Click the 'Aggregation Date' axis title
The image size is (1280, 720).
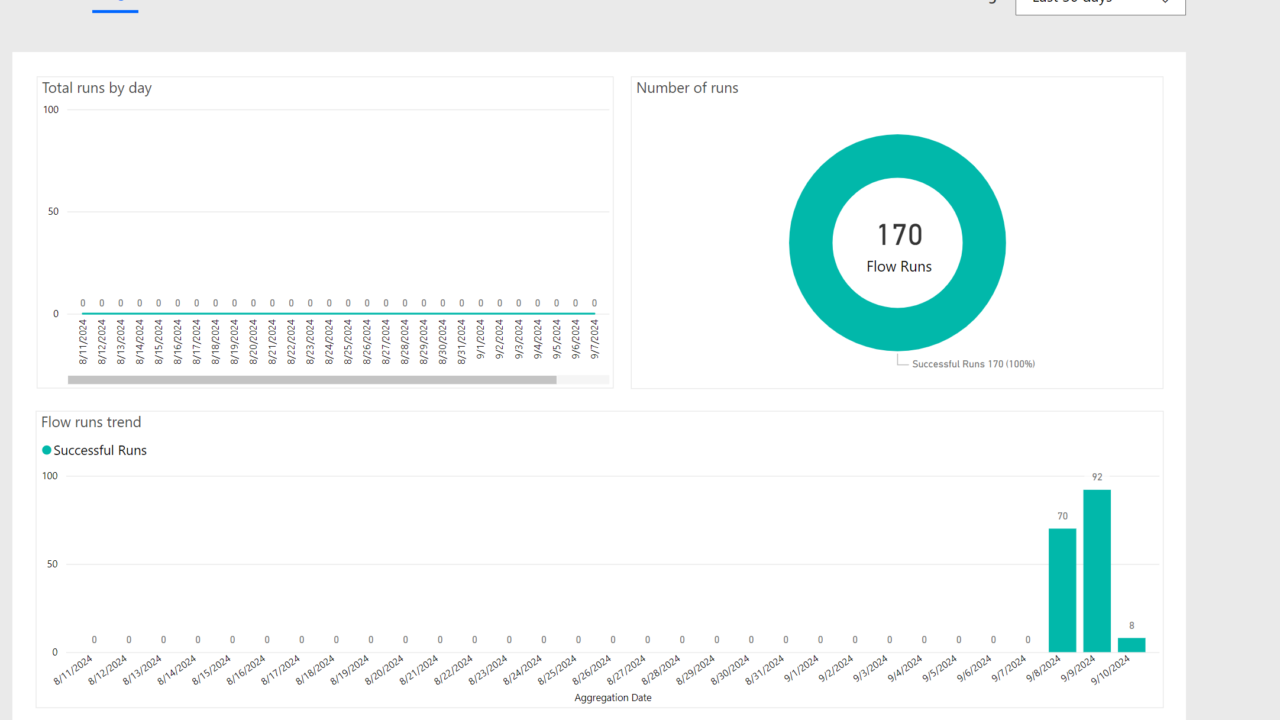click(x=613, y=698)
